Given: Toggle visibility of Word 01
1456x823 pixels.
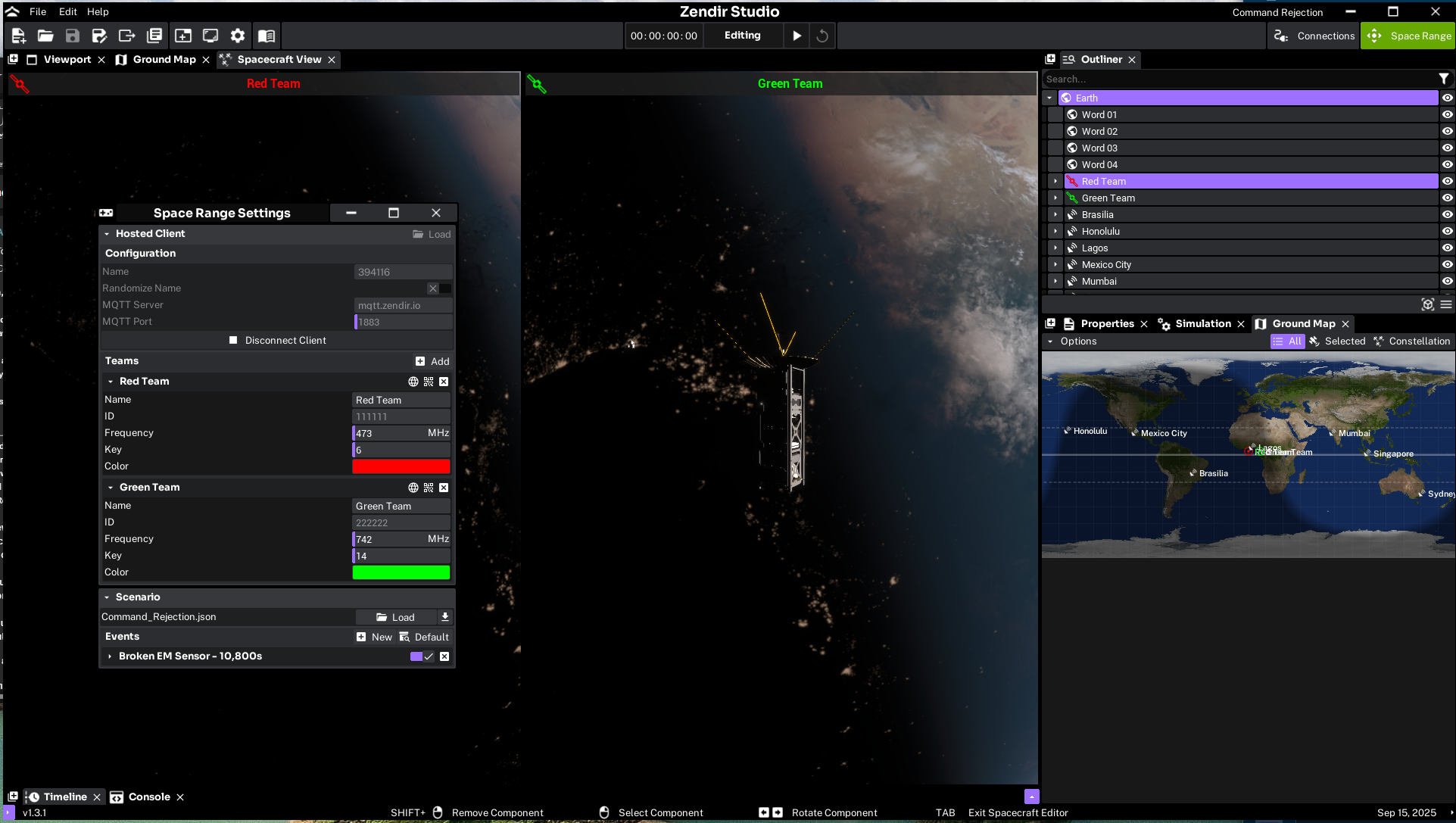Looking at the screenshot, I should point(1447,114).
